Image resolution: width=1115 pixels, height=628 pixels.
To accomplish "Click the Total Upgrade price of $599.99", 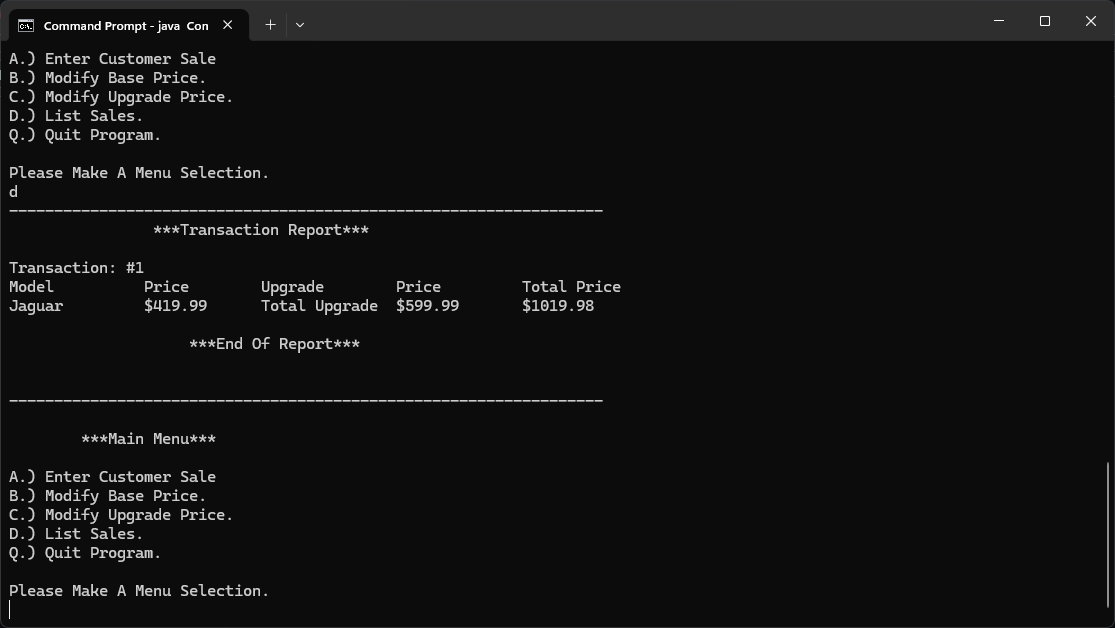I will (x=427, y=305).
